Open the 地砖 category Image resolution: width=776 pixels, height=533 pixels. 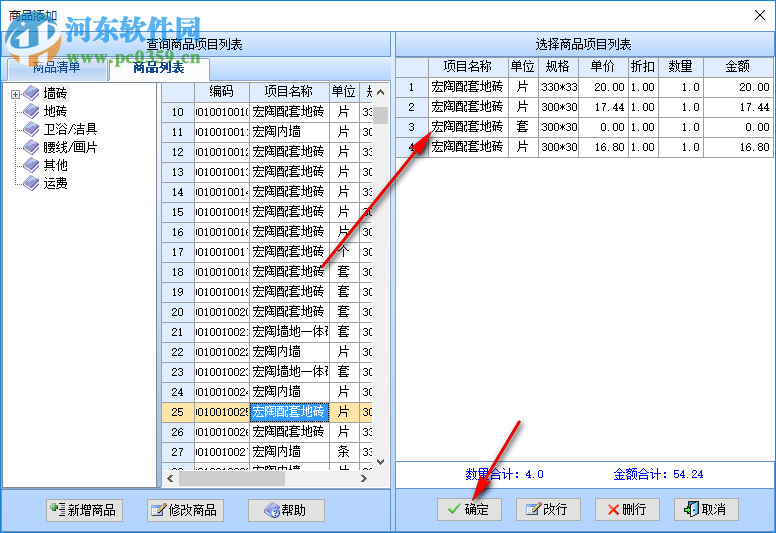(55, 111)
